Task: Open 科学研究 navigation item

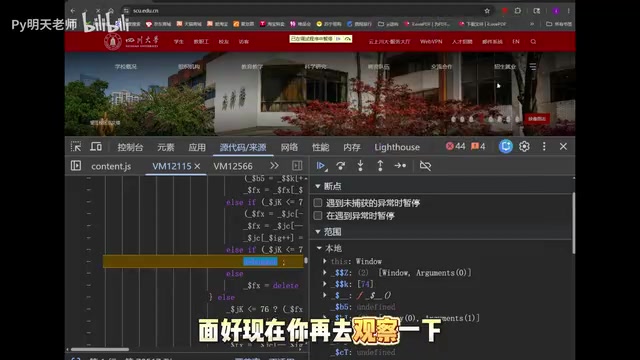Action: pyautogui.click(x=315, y=67)
